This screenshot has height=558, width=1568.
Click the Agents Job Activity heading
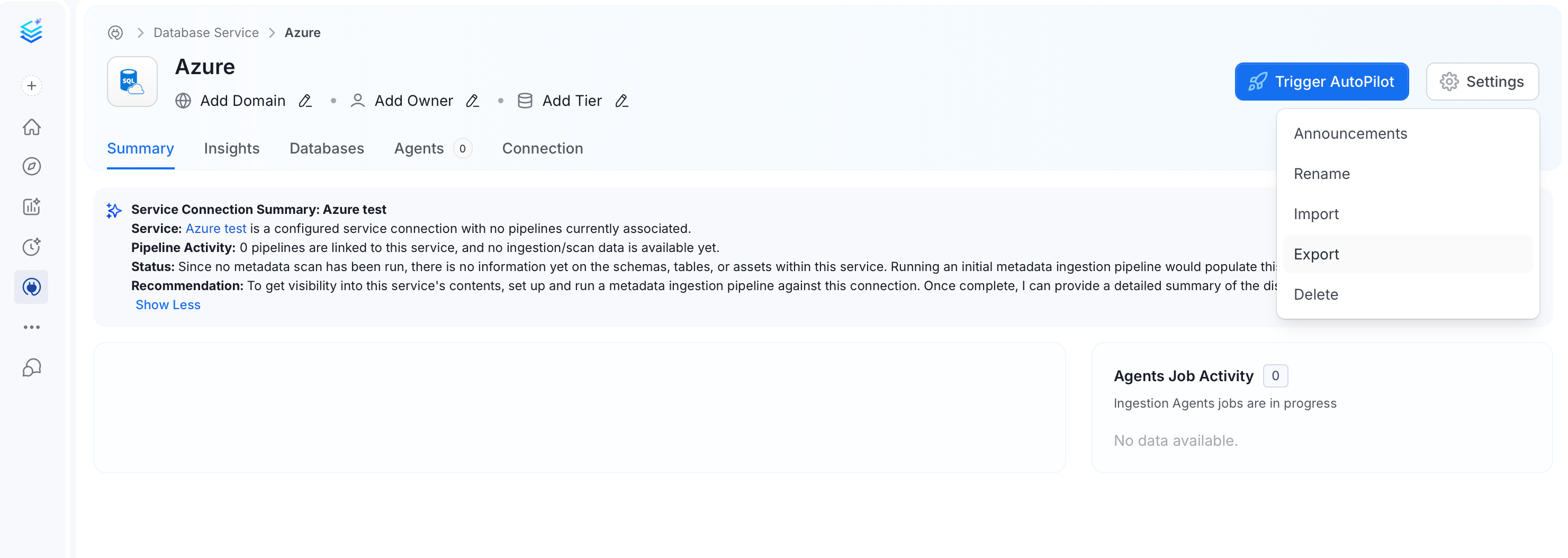coord(1183,375)
